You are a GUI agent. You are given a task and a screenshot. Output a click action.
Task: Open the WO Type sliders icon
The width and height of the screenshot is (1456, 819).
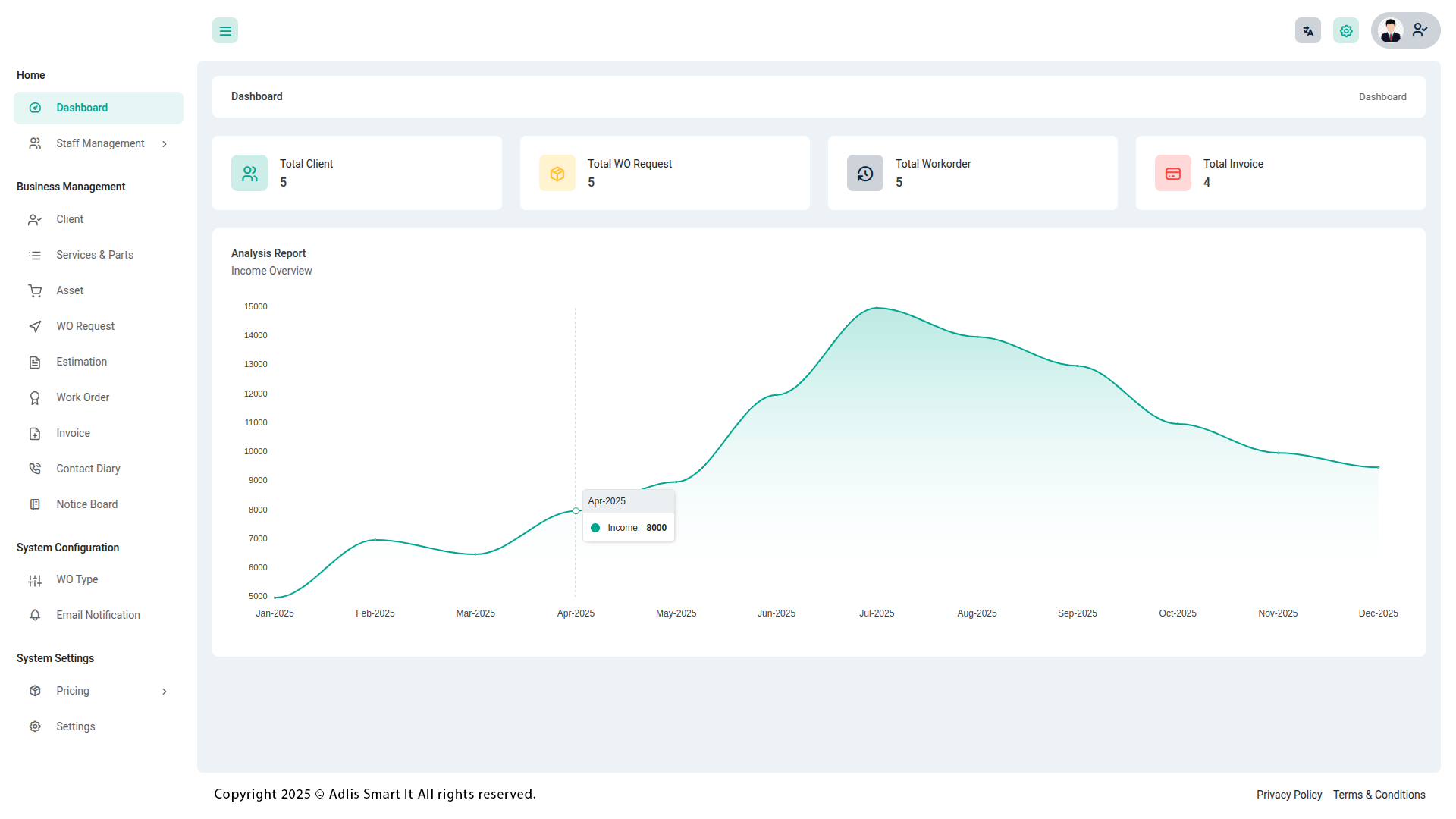coord(35,580)
